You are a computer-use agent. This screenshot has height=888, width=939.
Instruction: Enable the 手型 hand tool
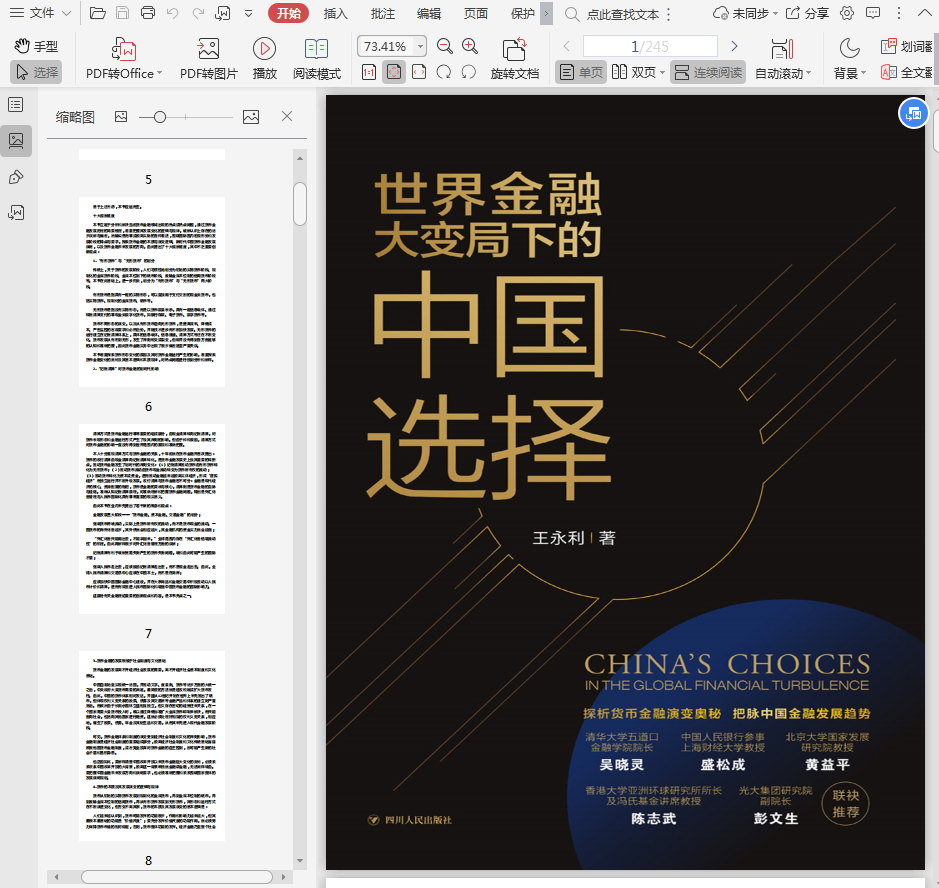click(x=37, y=46)
